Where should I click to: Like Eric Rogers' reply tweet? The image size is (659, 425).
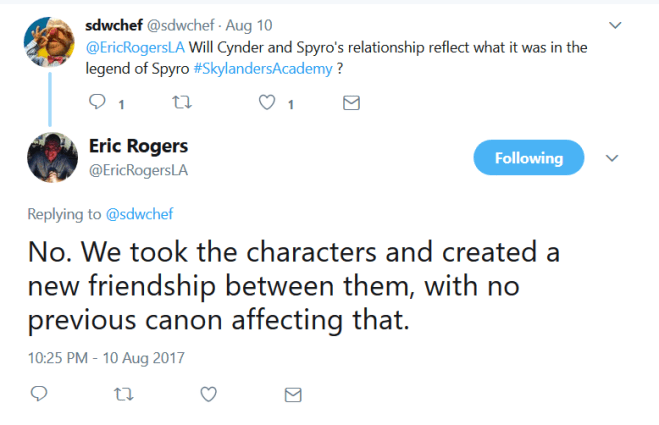(x=209, y=395)
